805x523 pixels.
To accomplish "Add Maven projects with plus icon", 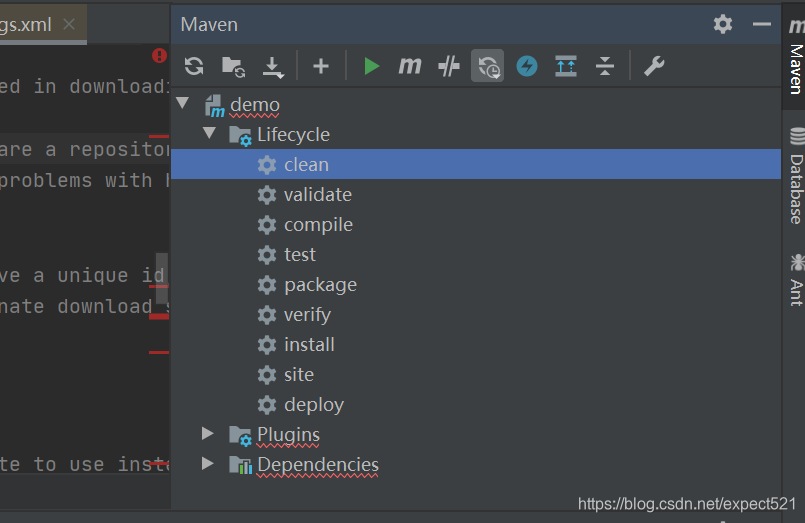I will 321,66.
